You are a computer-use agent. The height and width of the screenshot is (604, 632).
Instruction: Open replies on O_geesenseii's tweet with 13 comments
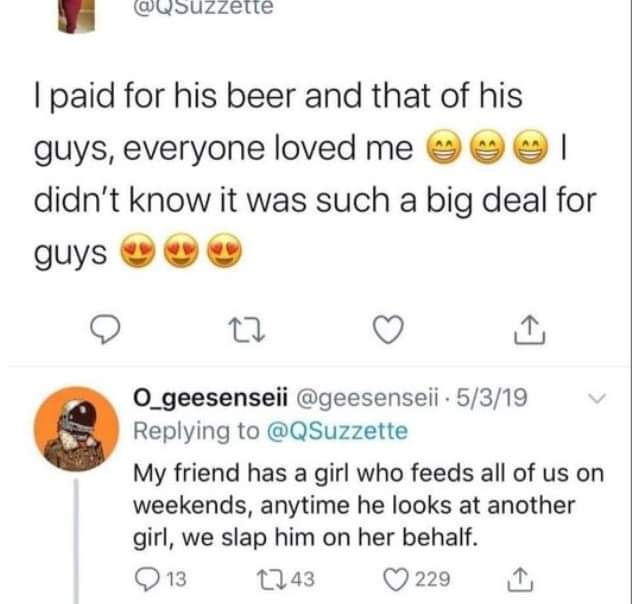(x=148, y=578)
